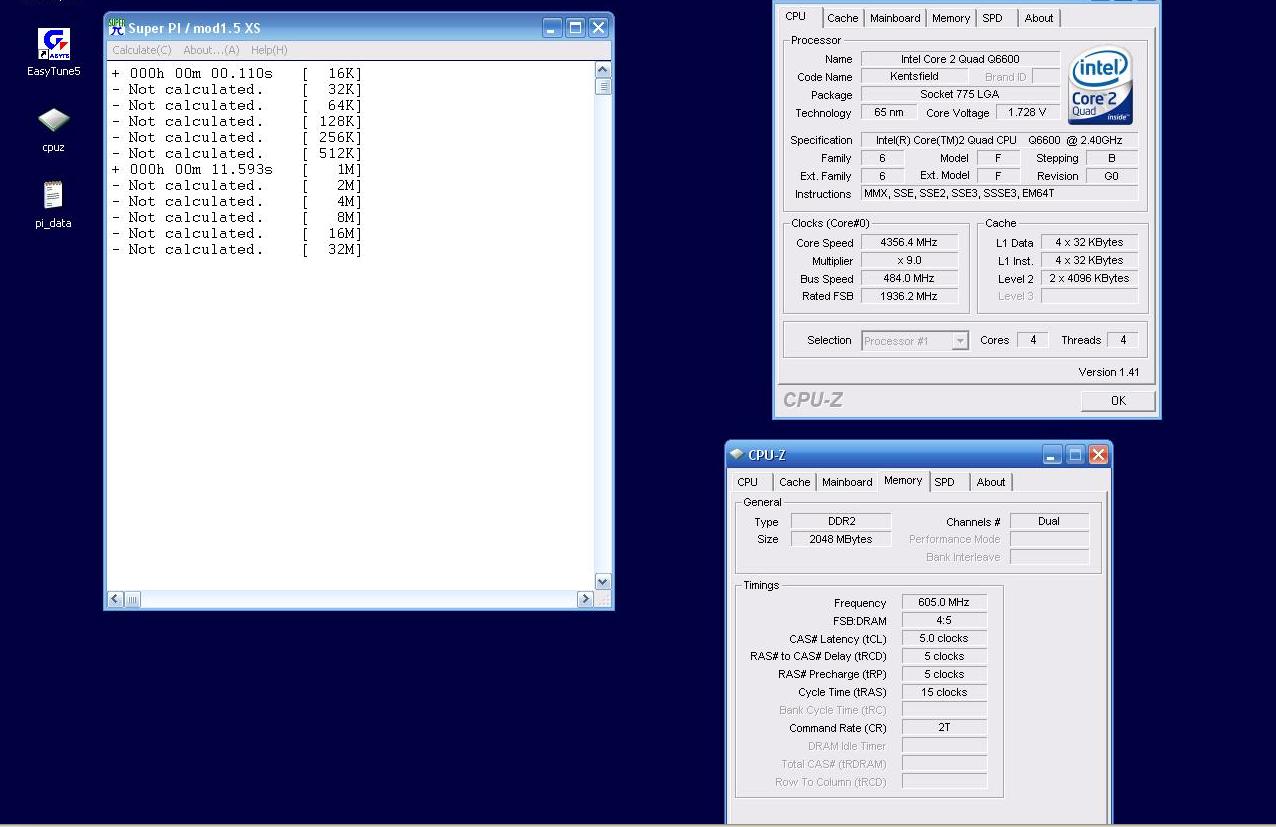
Task: Click Instructions field MMX, SSE, SSE2
Action: pos(999,193)
